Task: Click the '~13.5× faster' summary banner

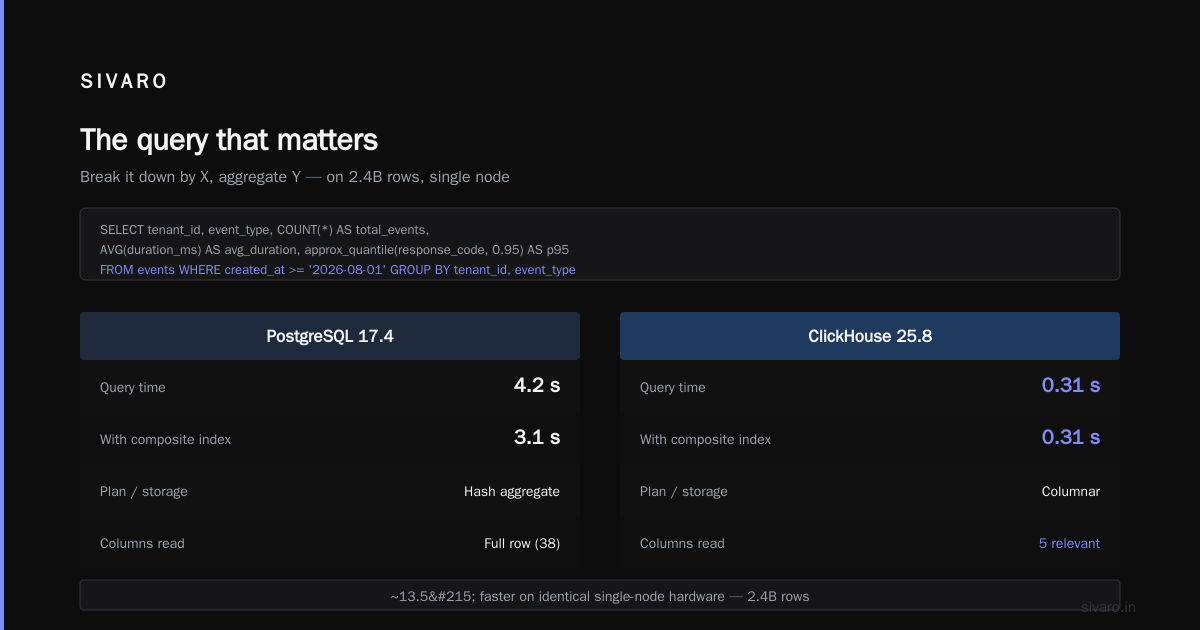Action: coord(600,596)
